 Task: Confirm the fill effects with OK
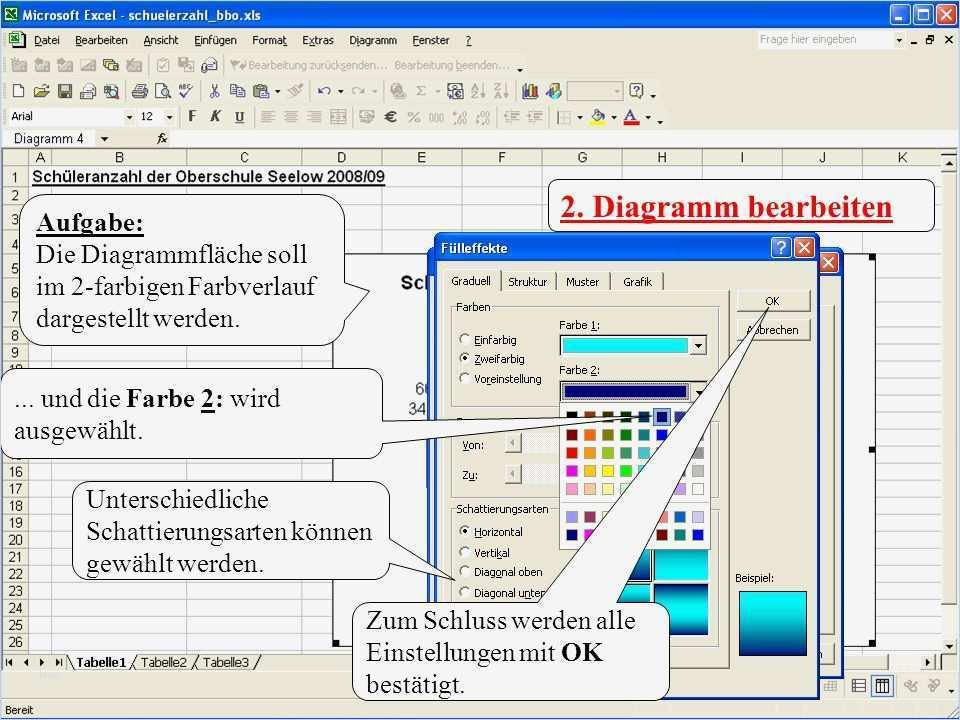(x=773, y=301)
